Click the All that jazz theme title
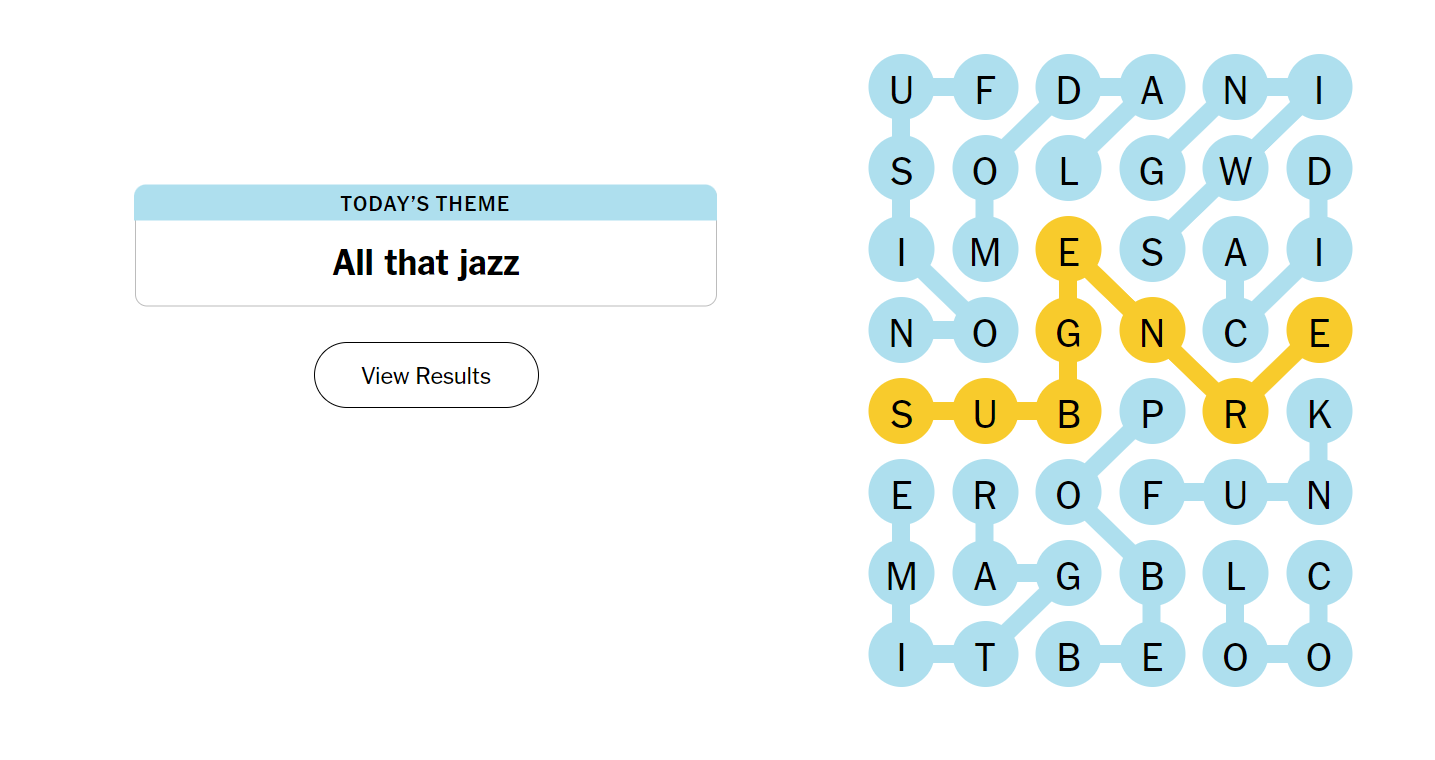Image resolution: width=1435 pixels, height=760 pixels. (x=426, y=263)
